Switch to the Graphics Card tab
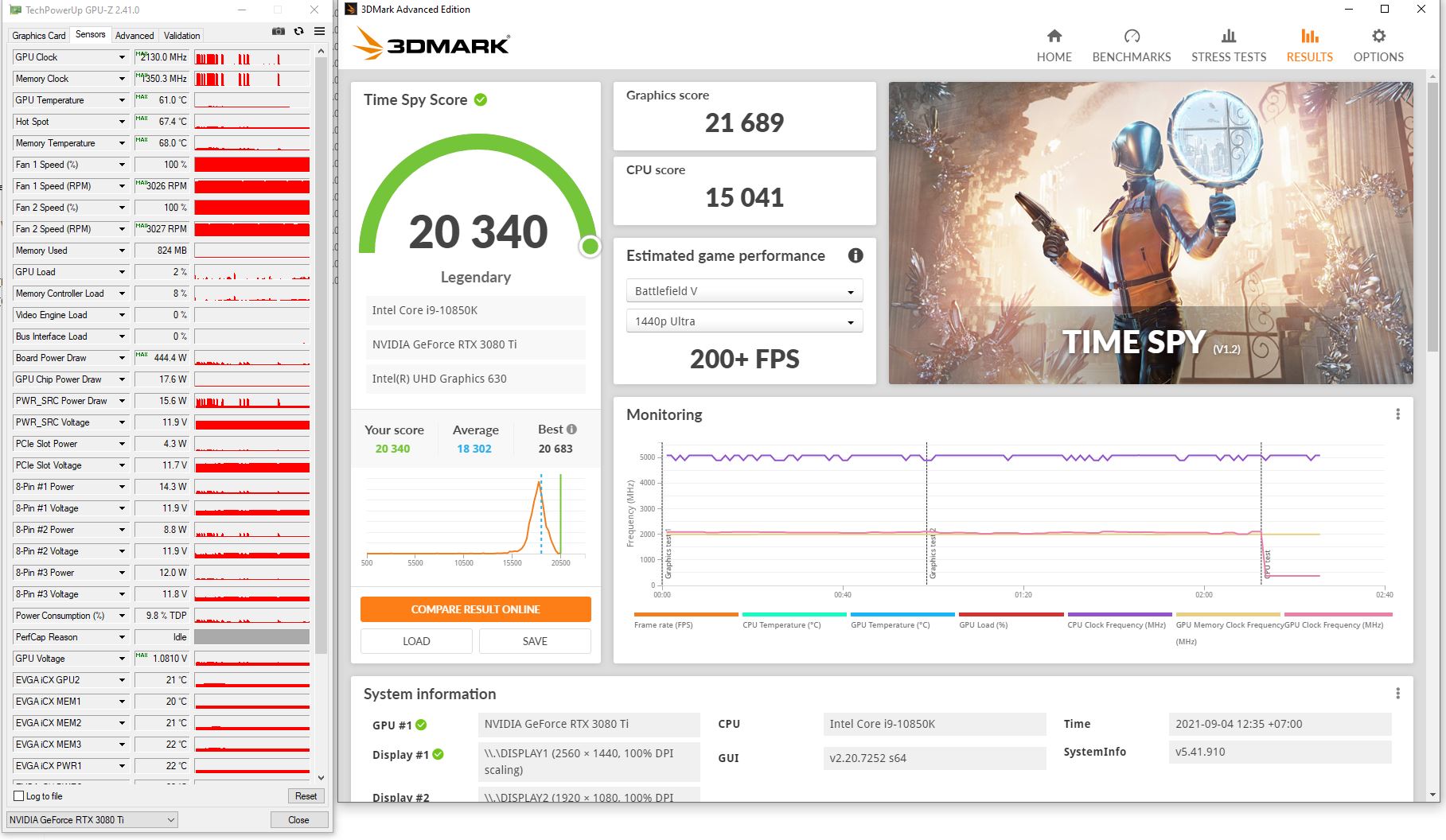Viewport: 1446px width, 840px height. 39,36
